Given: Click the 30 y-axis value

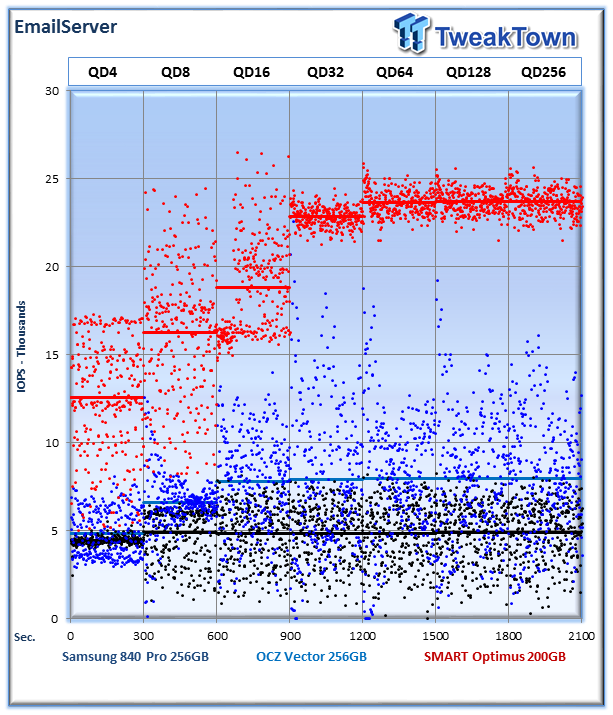Looking at the screenshot, I should (52, 91).
